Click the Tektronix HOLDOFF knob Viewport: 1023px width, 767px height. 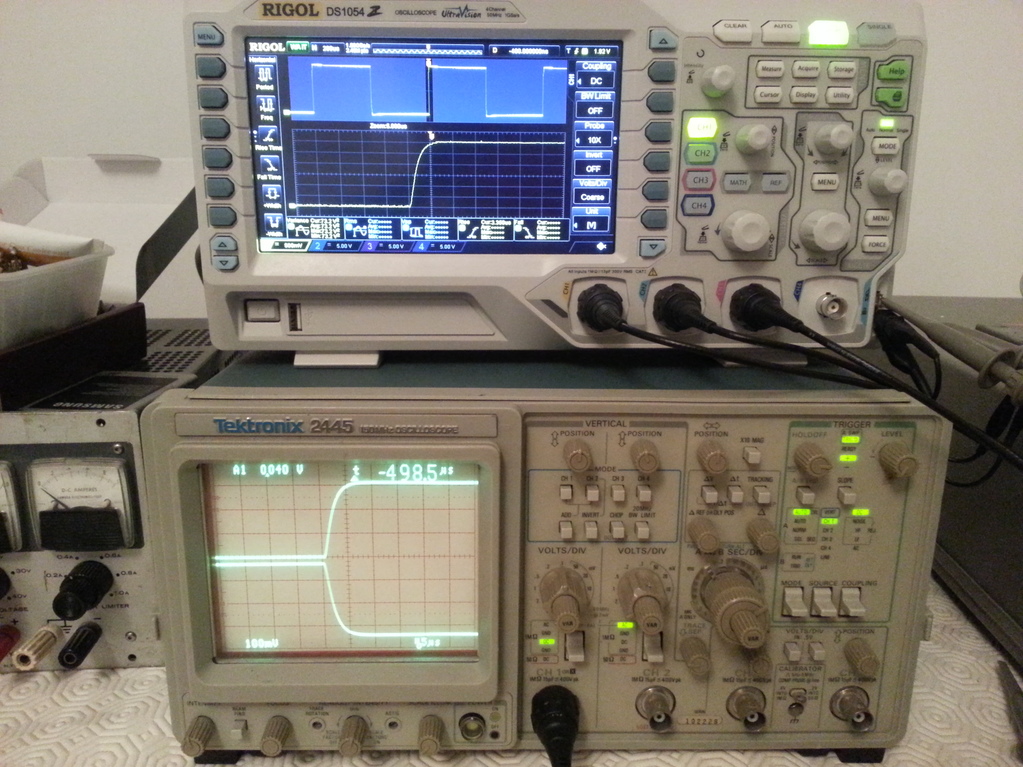pos(812,459)
